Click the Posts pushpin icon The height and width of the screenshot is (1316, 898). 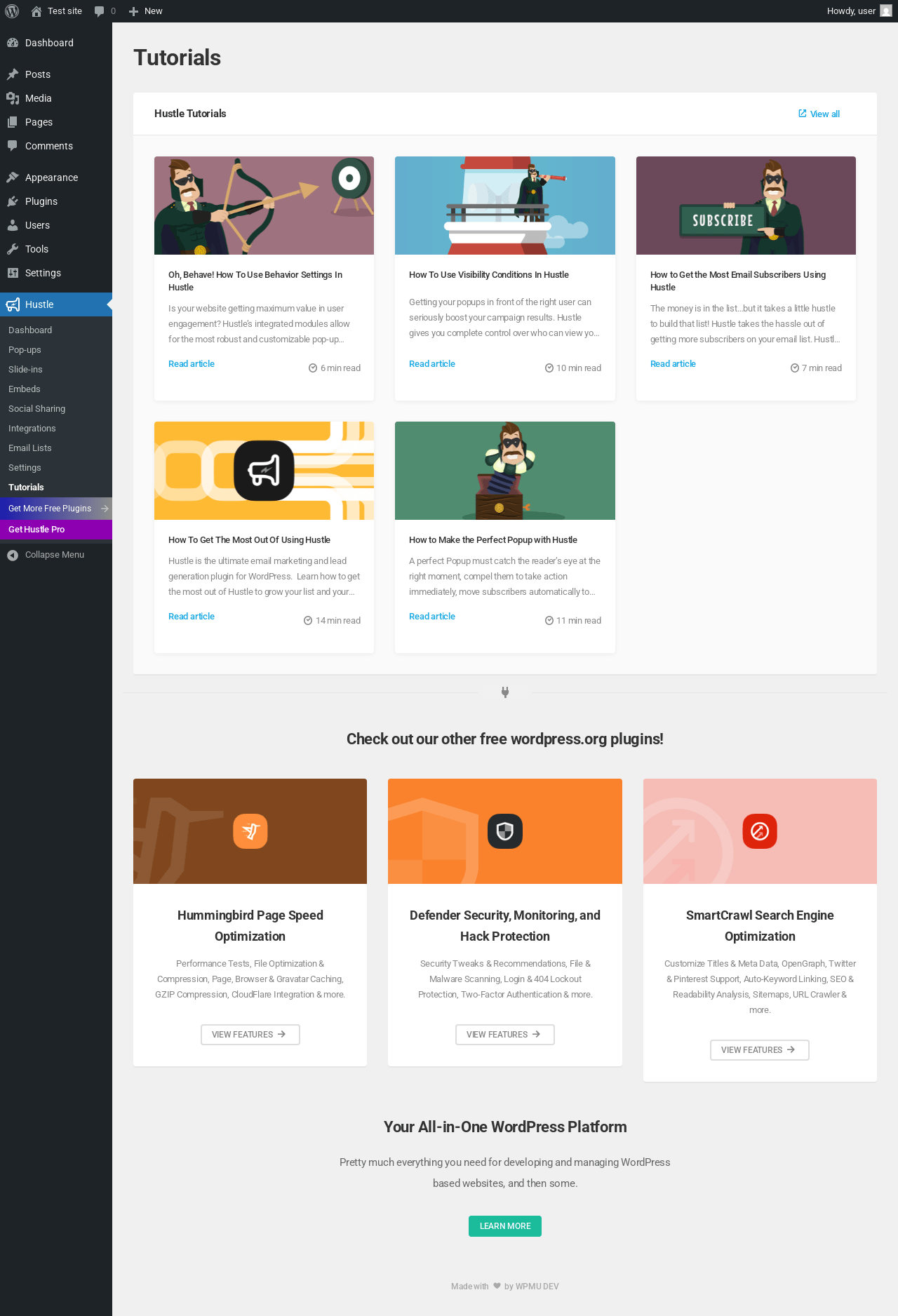[13, 74]
